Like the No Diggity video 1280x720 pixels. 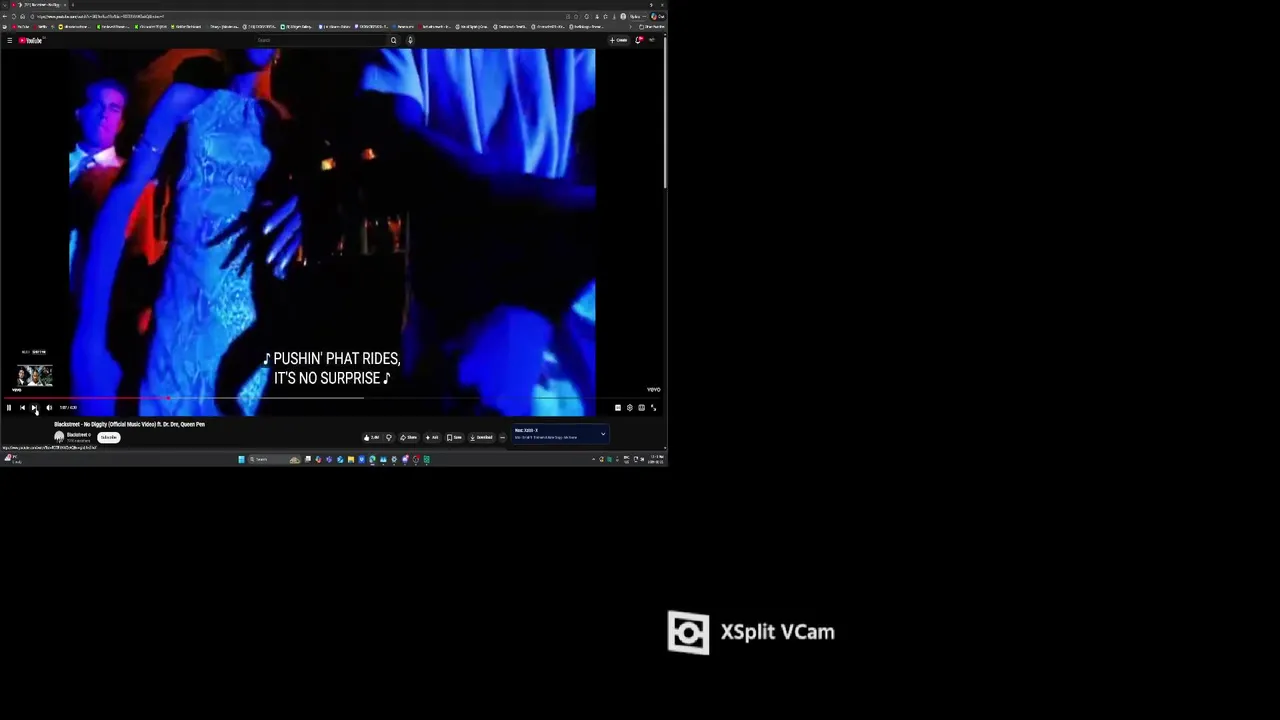tap(372, 437)
